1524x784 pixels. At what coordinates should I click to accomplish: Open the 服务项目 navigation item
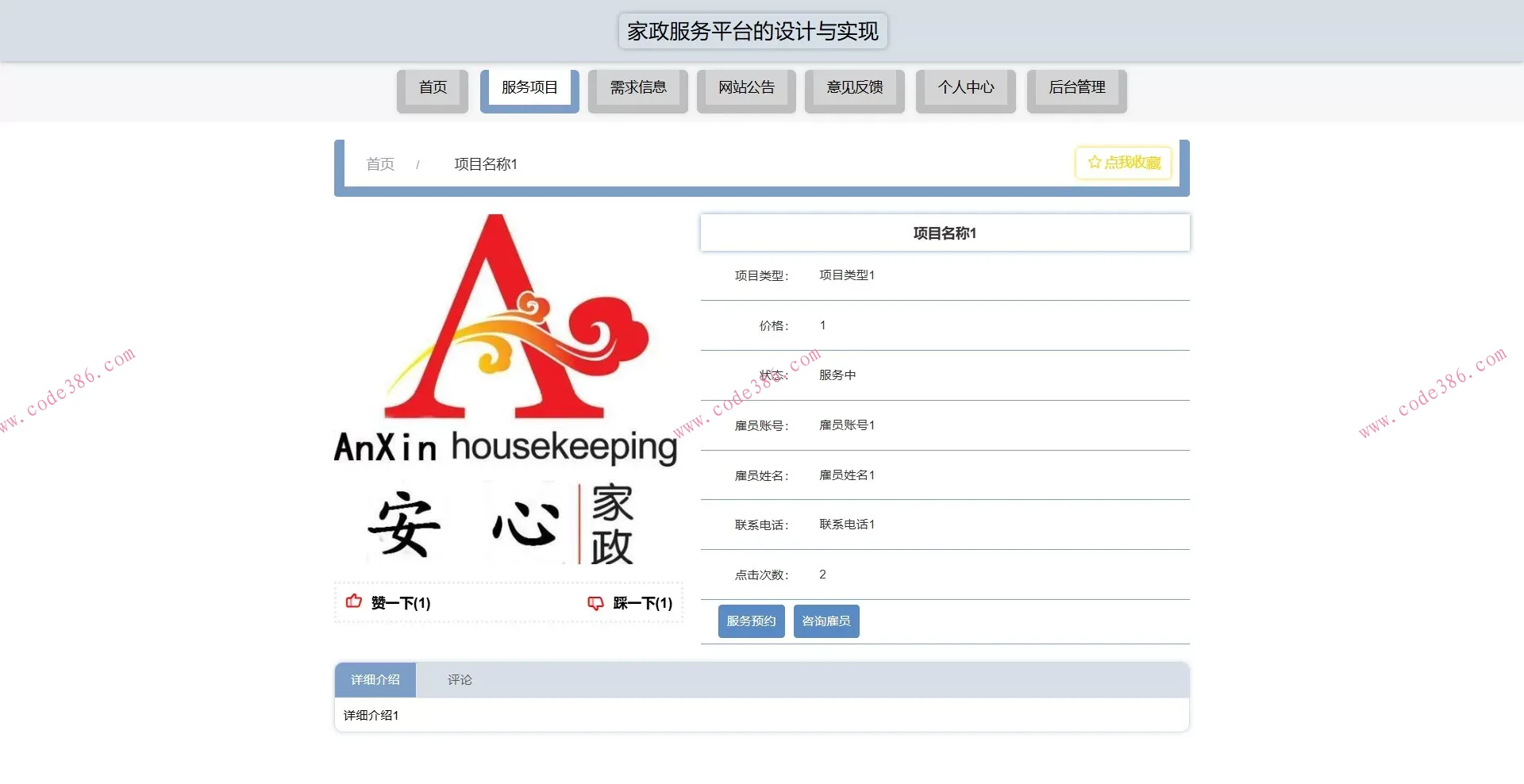pyautogui.click(x=529, y=88)
